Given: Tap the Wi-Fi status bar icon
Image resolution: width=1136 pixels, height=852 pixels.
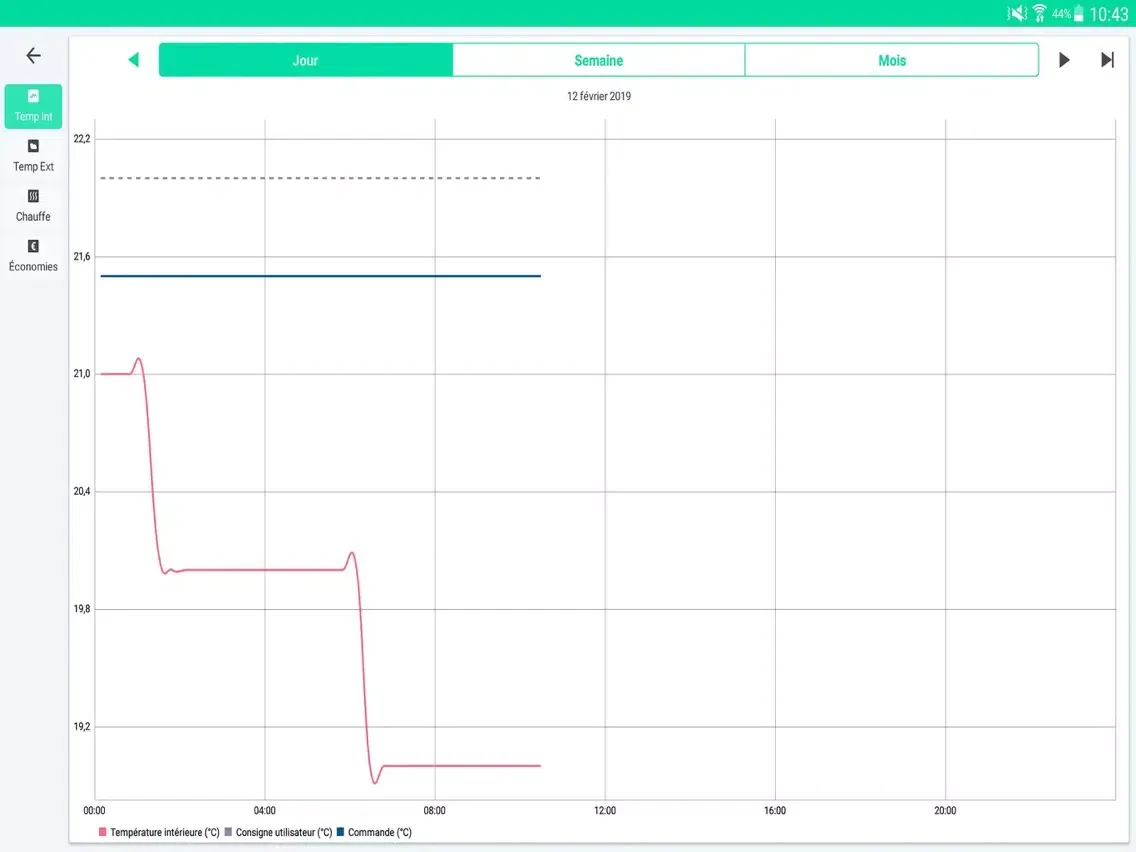Looking at the screenshot, I should 1040,13.
